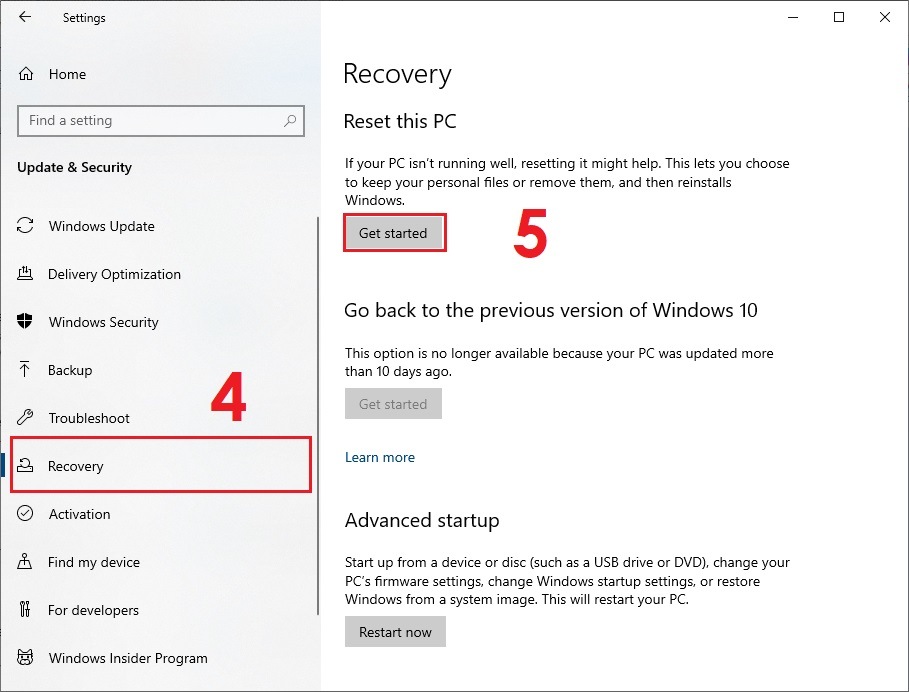The height and width of the screenshot is (692, 909).
Task: Click Restart now under Advanced startup
Action: click(395, 631)
